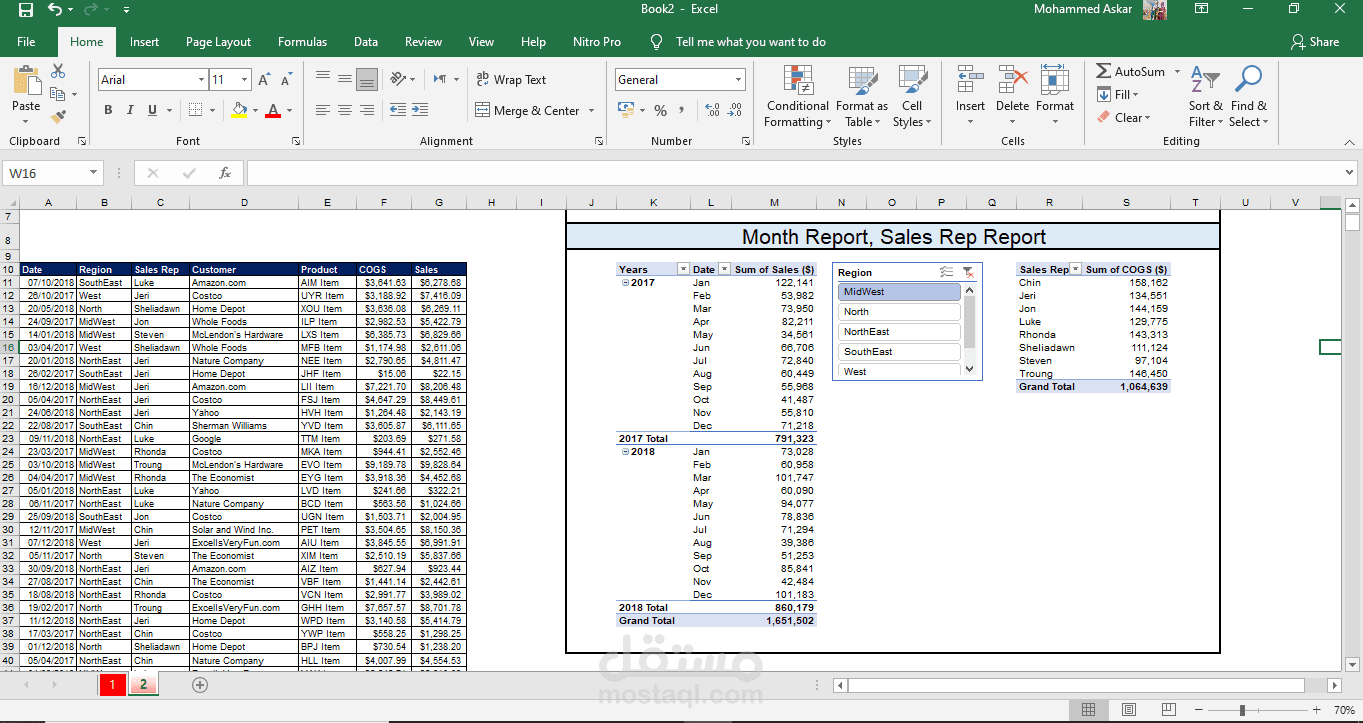
Task: Click the Format Painter brush icon
Action: tap(58, 116)
